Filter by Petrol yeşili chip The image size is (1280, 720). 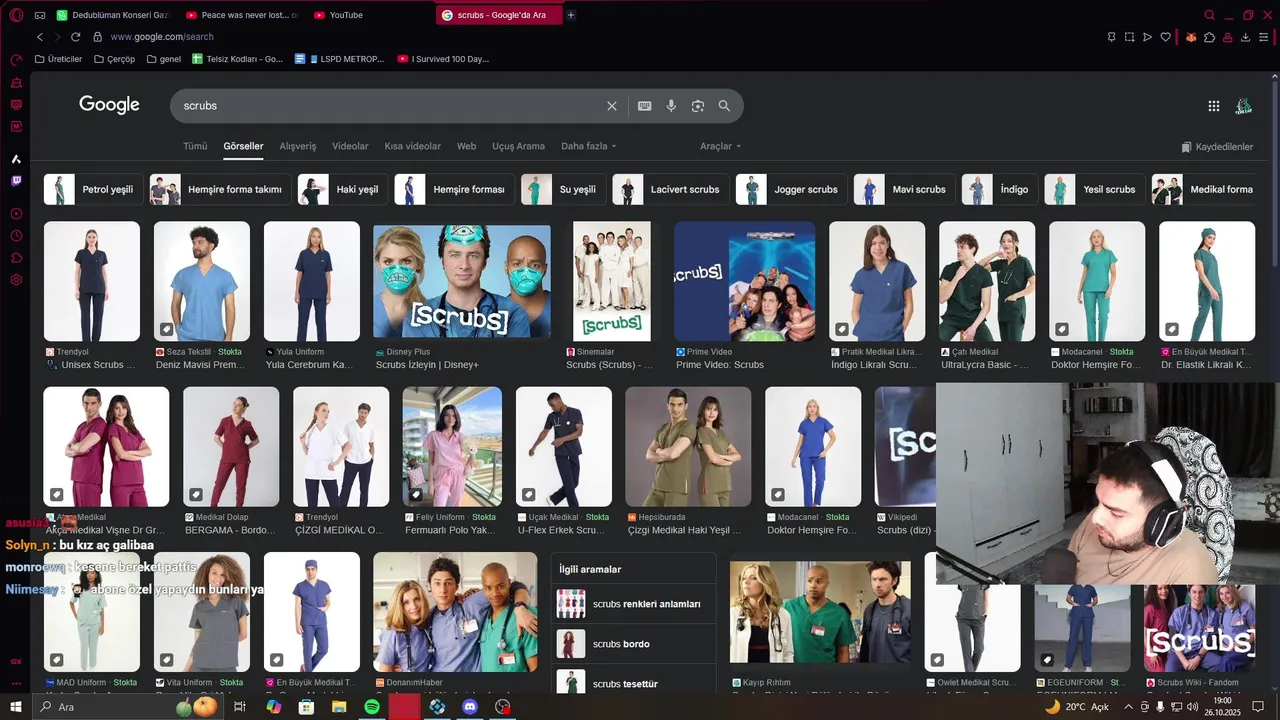click(x=93, y=189)
